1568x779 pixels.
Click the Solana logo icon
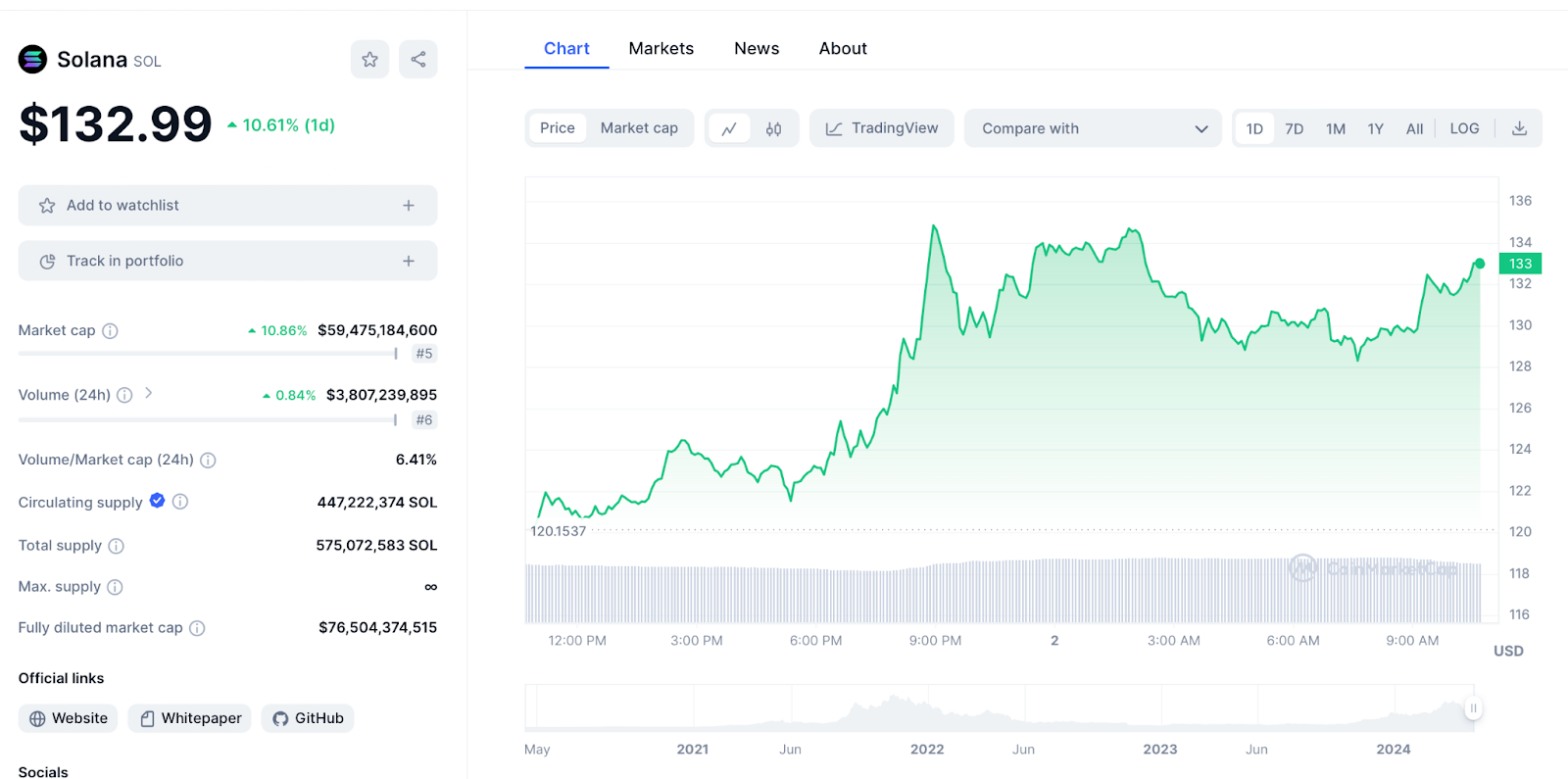pyautogui.click(x=32, y=60)
